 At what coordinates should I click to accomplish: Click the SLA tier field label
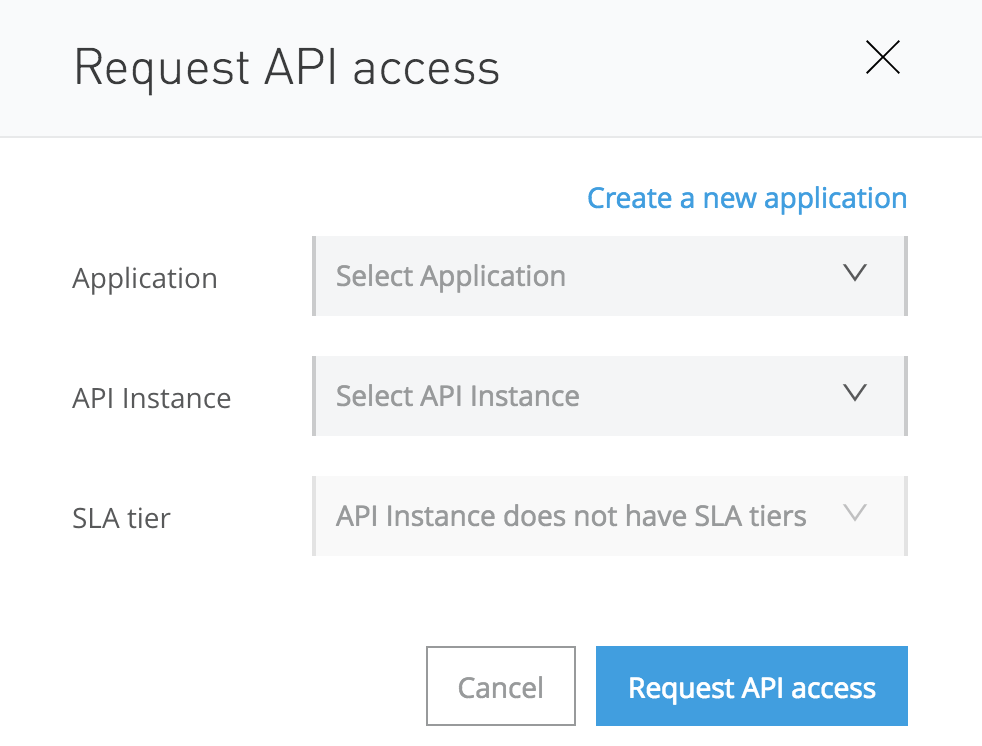click(121, 518)
